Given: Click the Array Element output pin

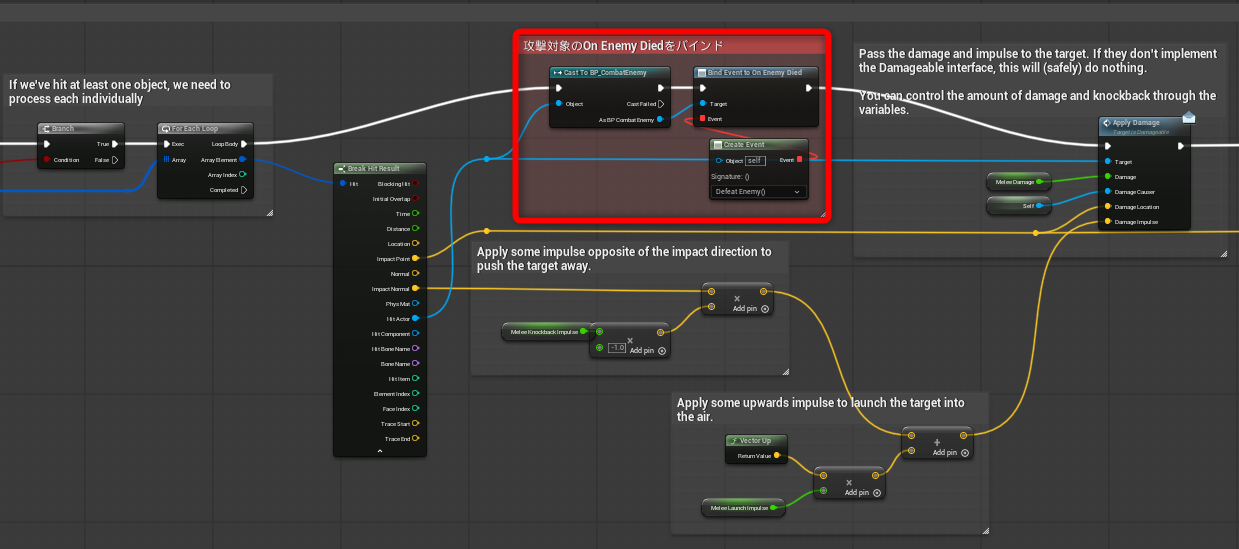Looking at the screenshot, I should pyautogui.click(x=243, y=159).
